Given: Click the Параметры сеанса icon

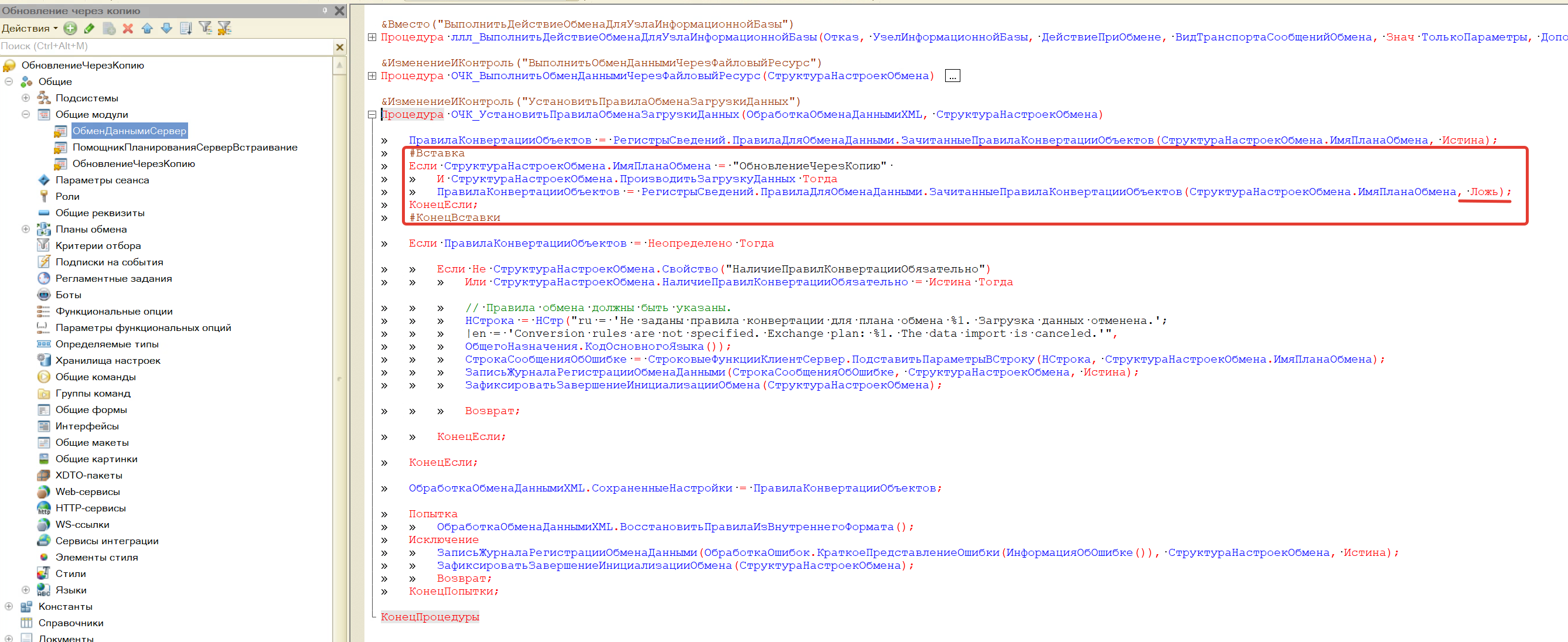Looking at the screenshot, I should (44, 180).
